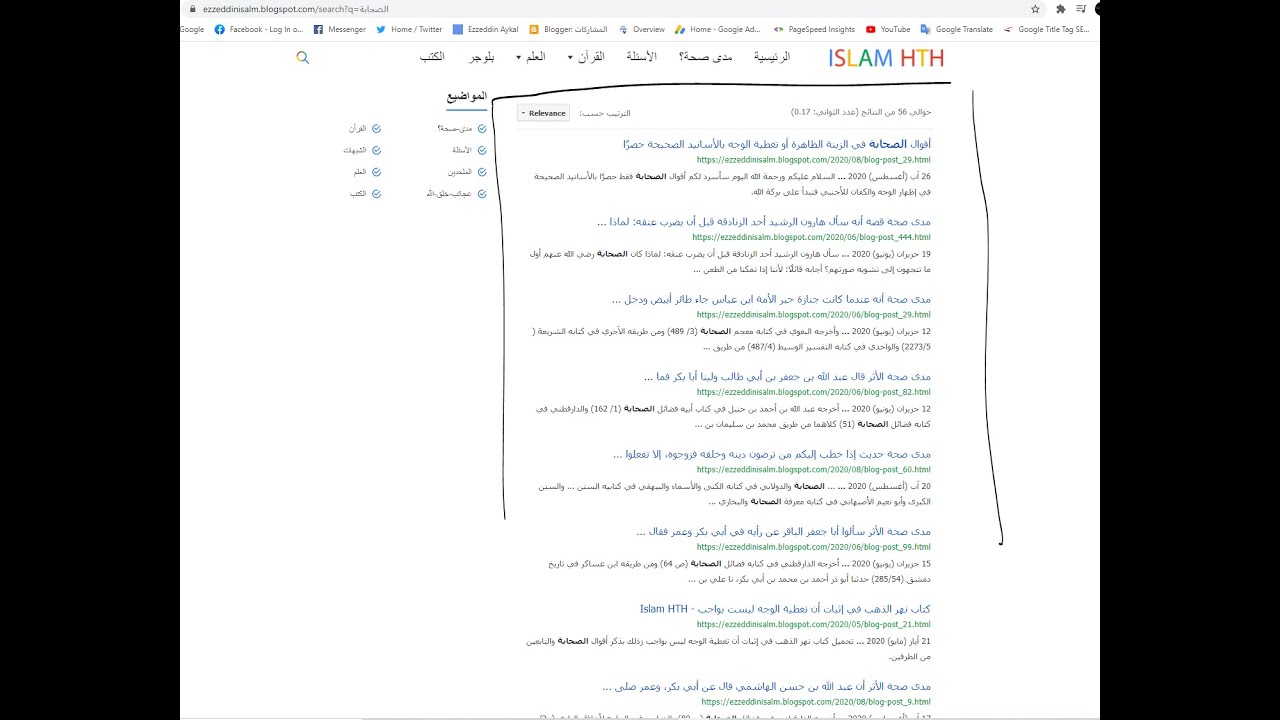
Task: Open the Relevance sort dropdown
Action: [x=543, y=113]
